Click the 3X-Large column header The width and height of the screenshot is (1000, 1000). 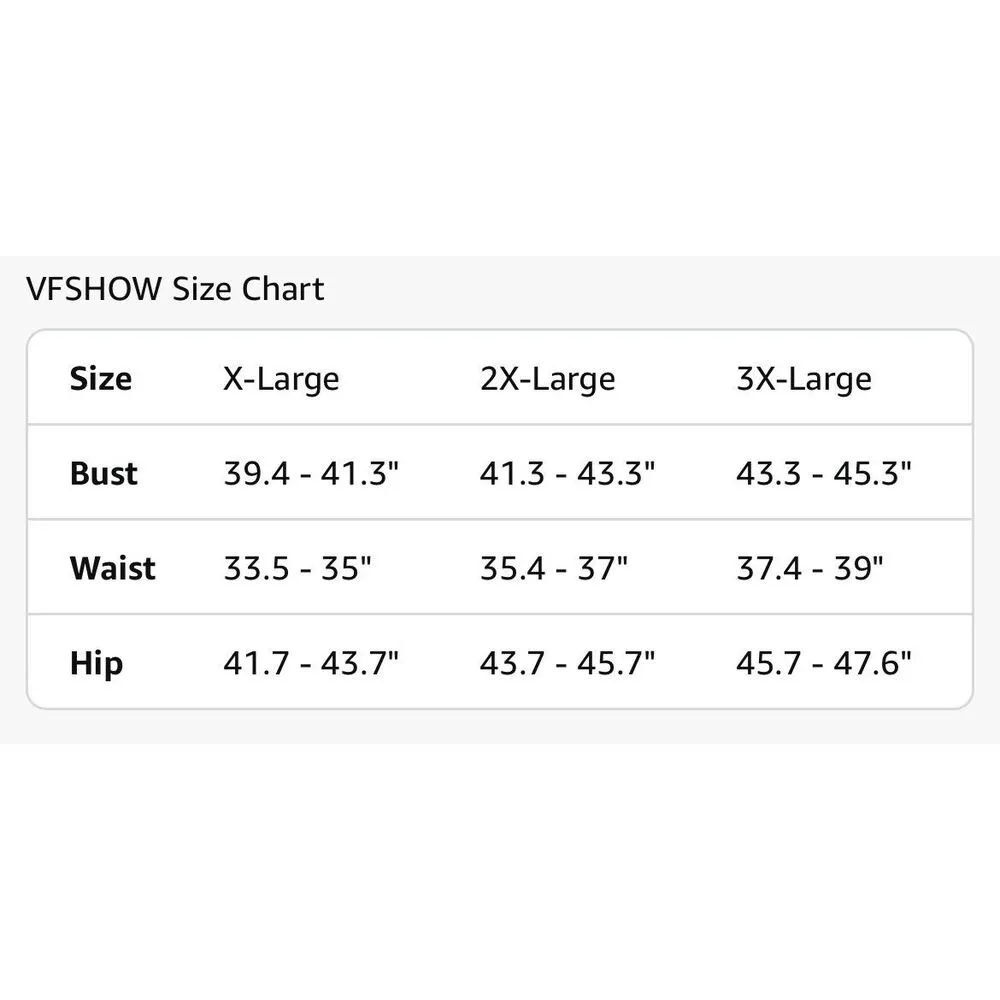pos(803,379)
